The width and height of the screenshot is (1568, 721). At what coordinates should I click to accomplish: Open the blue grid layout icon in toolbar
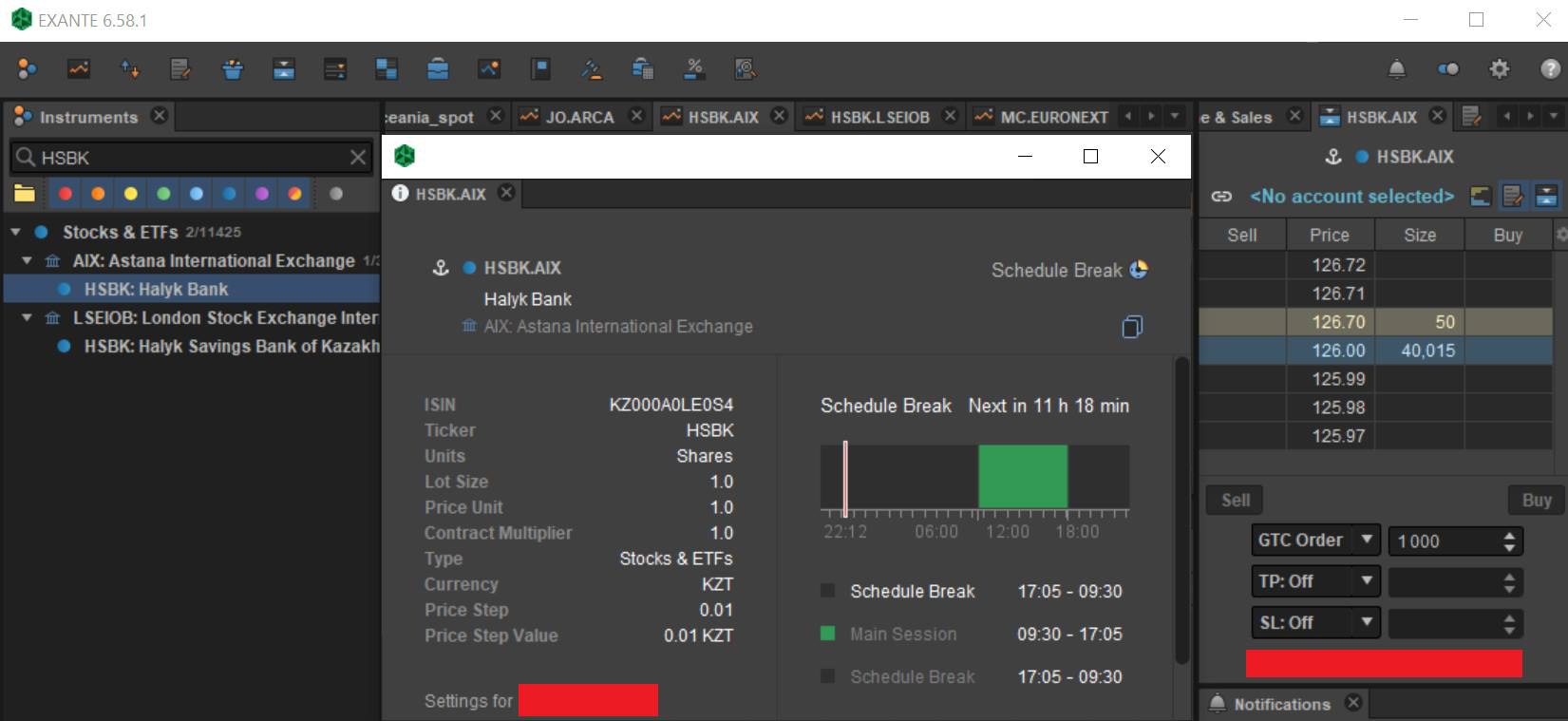(x=386, y=68)
